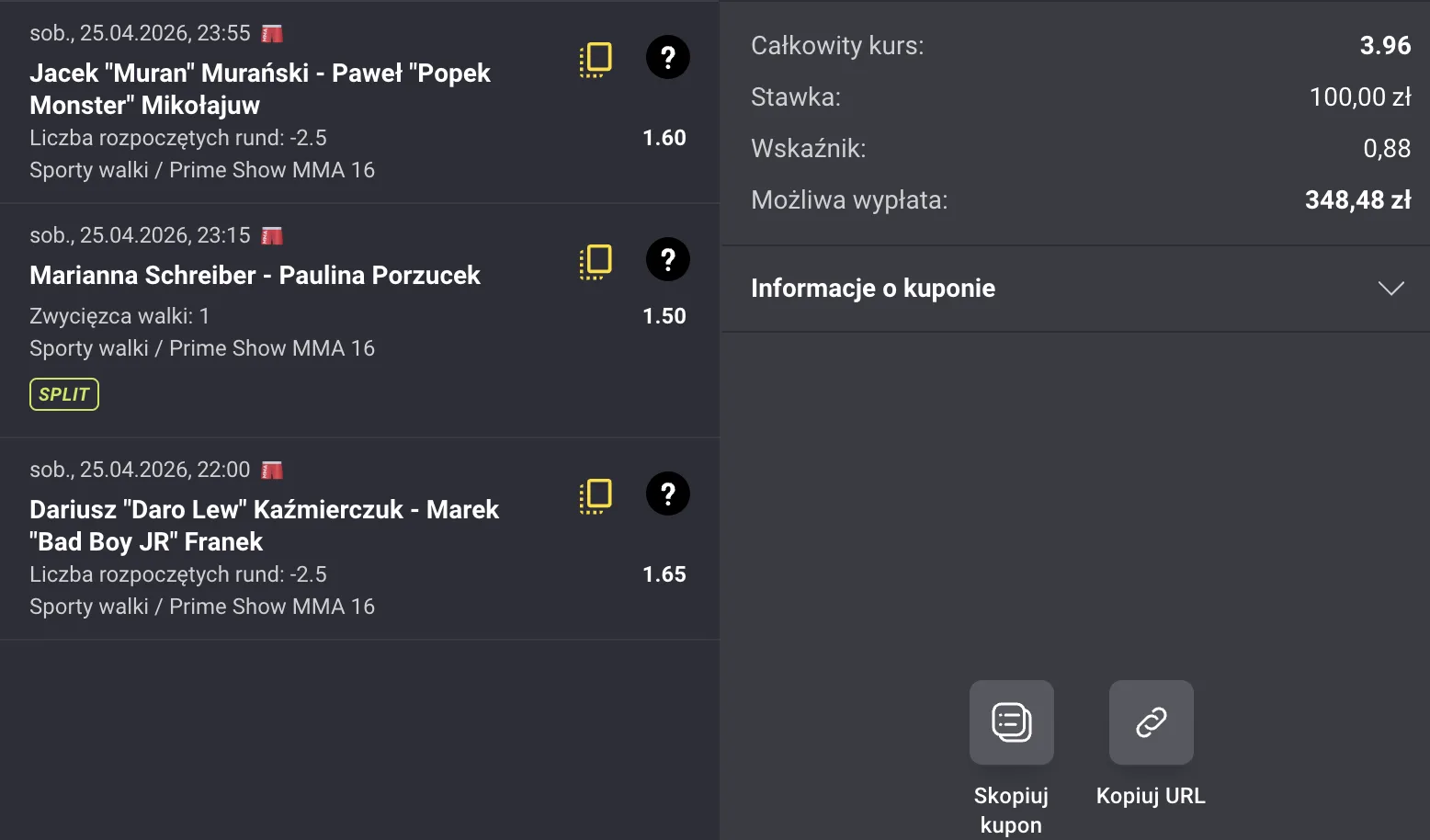Click the Skopiuj kupon button
Screen dimensions: 1430x840
[x=1011, y=744]
